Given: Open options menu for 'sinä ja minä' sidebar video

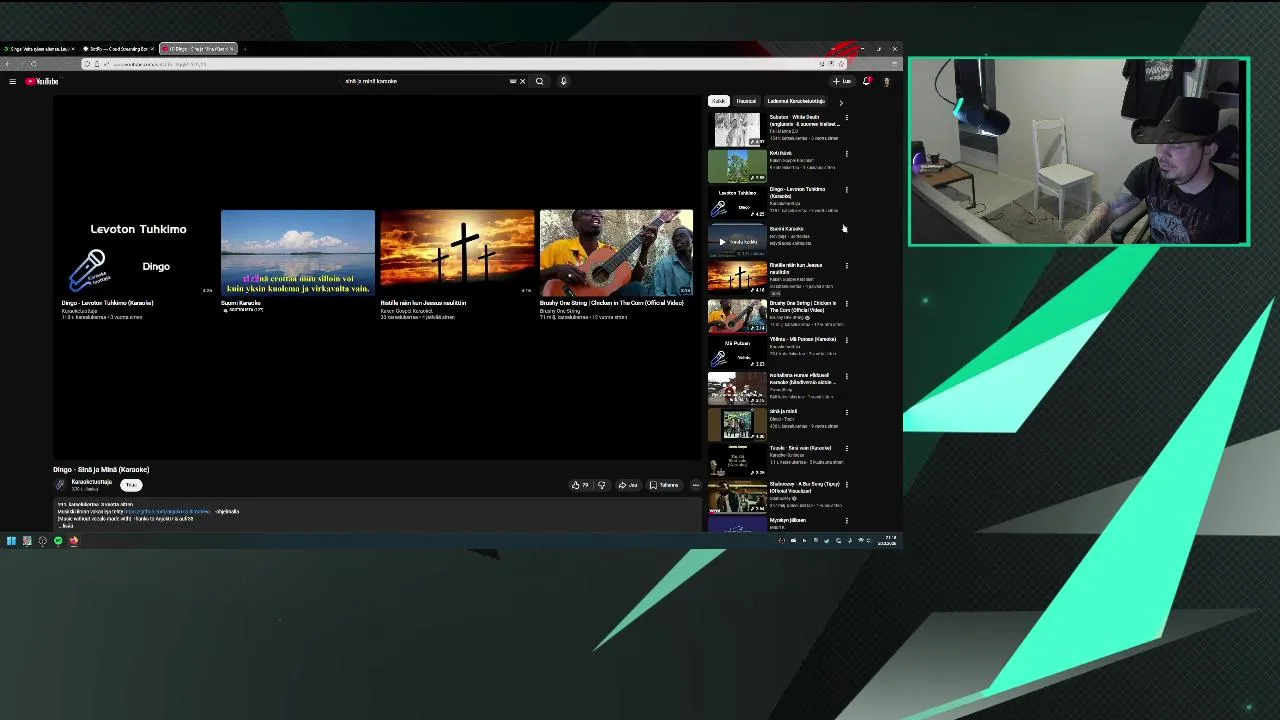Looking at the screenshot, I should pyautogui.click(x=846, y=412).
